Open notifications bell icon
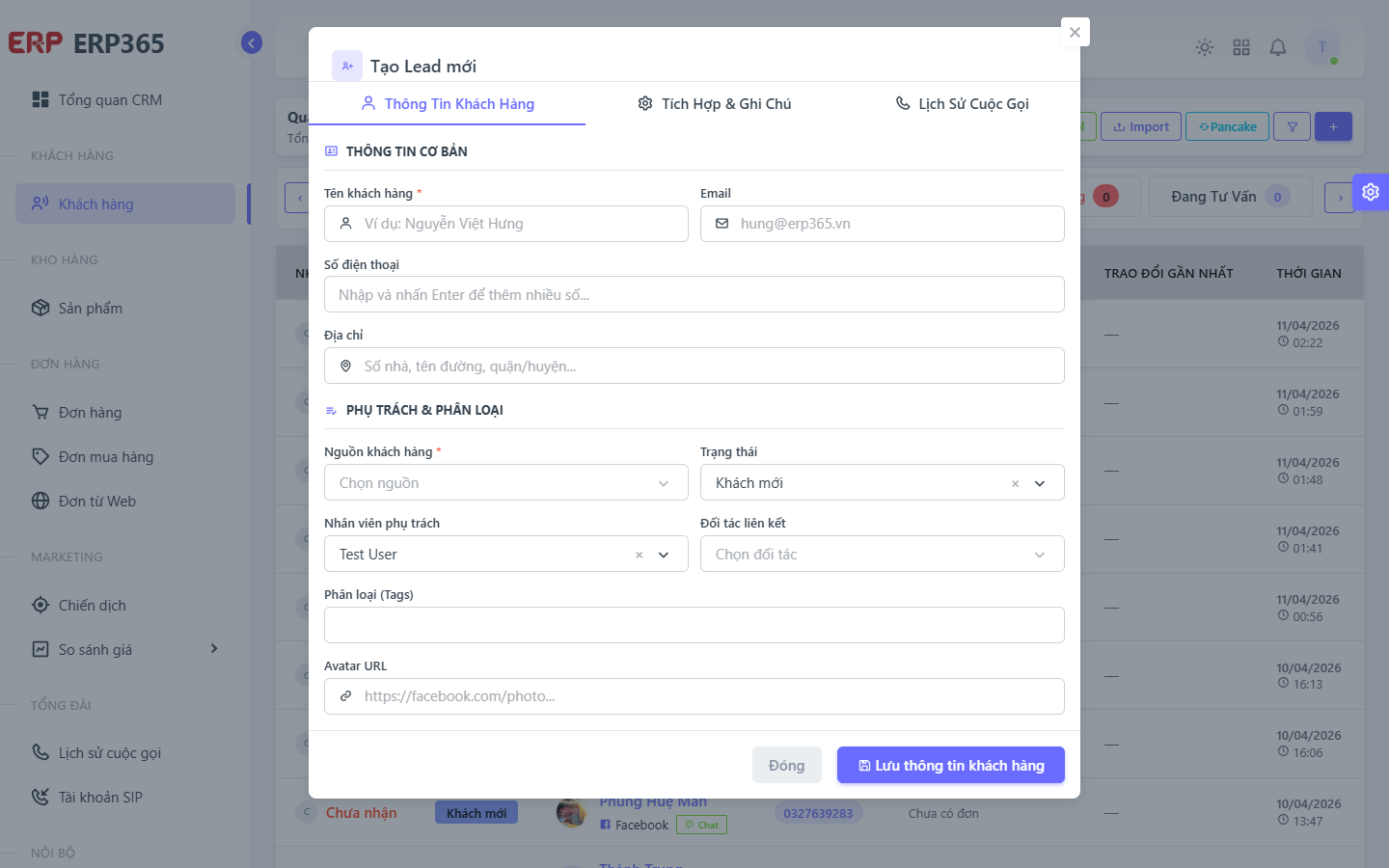Viewport: 1389px width, 868px height. click(1278, 47)
